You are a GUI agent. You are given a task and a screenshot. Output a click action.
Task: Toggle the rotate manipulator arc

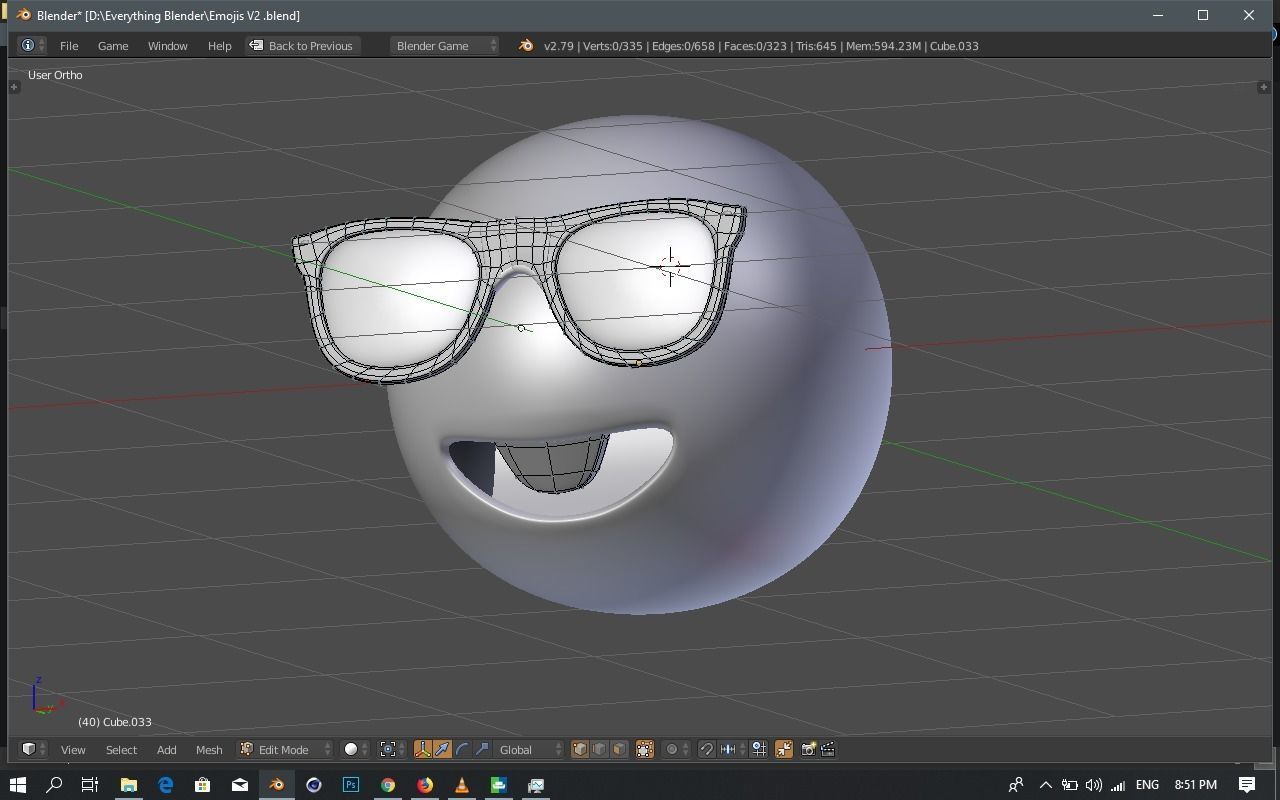(x=462, y=749)
